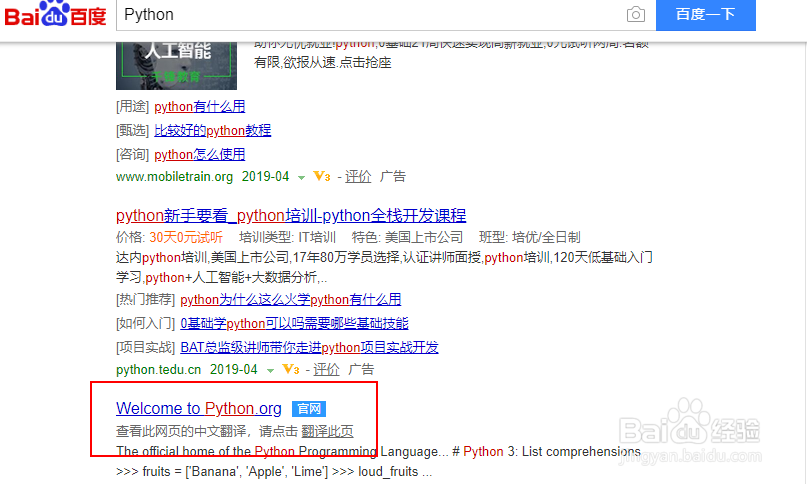
Task: Click the 百度一下 search button
Action: click(x=706, y=14)
